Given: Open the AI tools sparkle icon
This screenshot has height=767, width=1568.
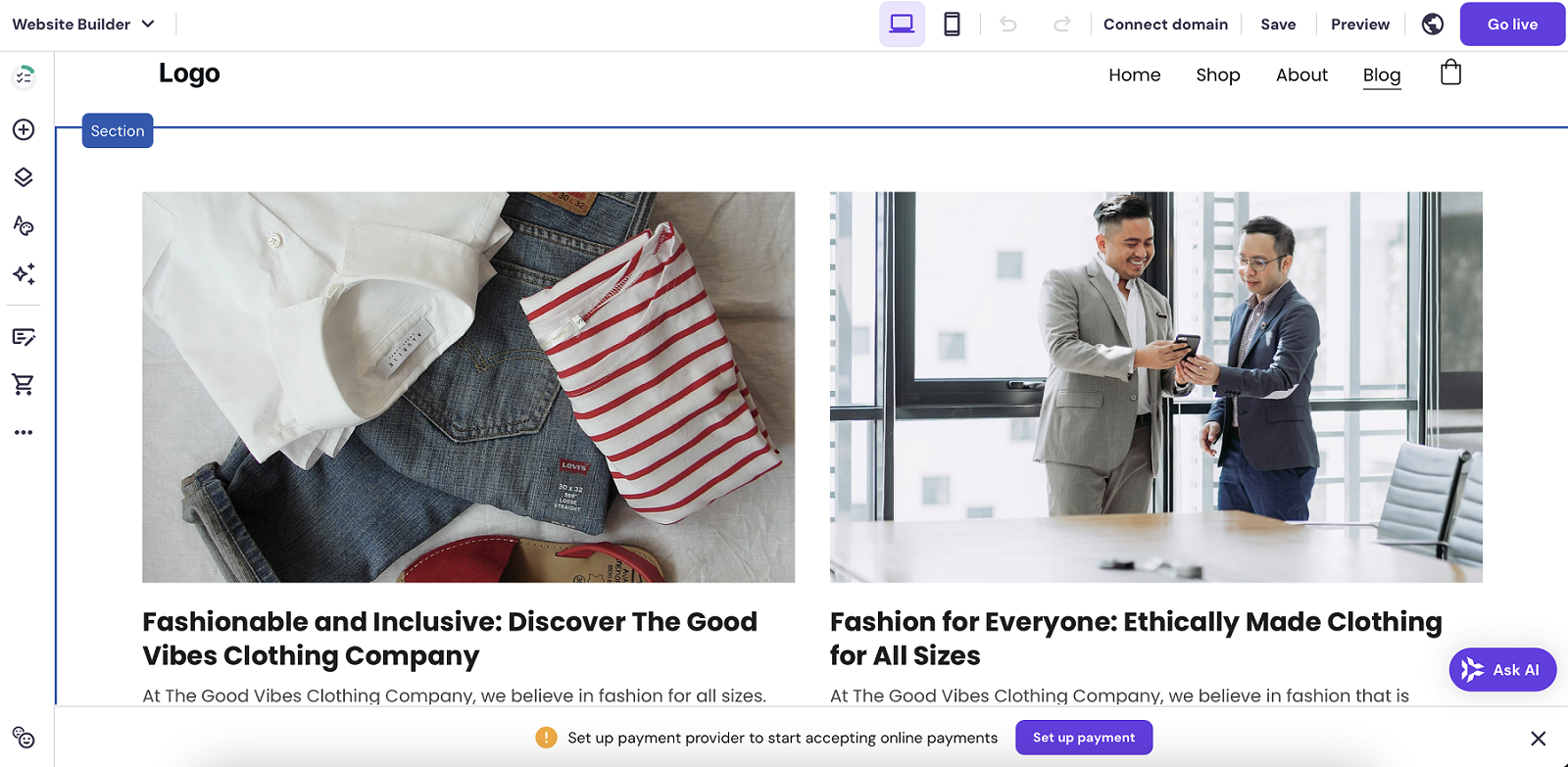Looking at the screenshot, I should [x=24, y=274].
